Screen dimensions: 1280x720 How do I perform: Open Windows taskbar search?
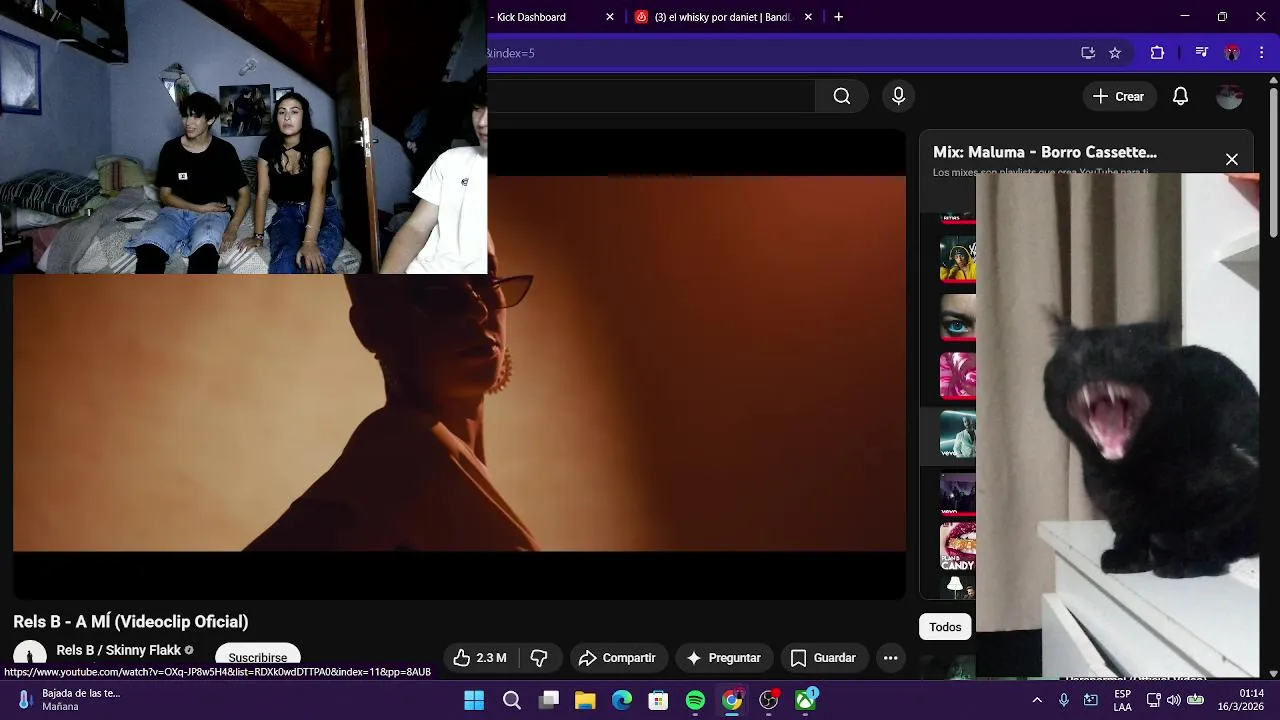pos(512,700)
